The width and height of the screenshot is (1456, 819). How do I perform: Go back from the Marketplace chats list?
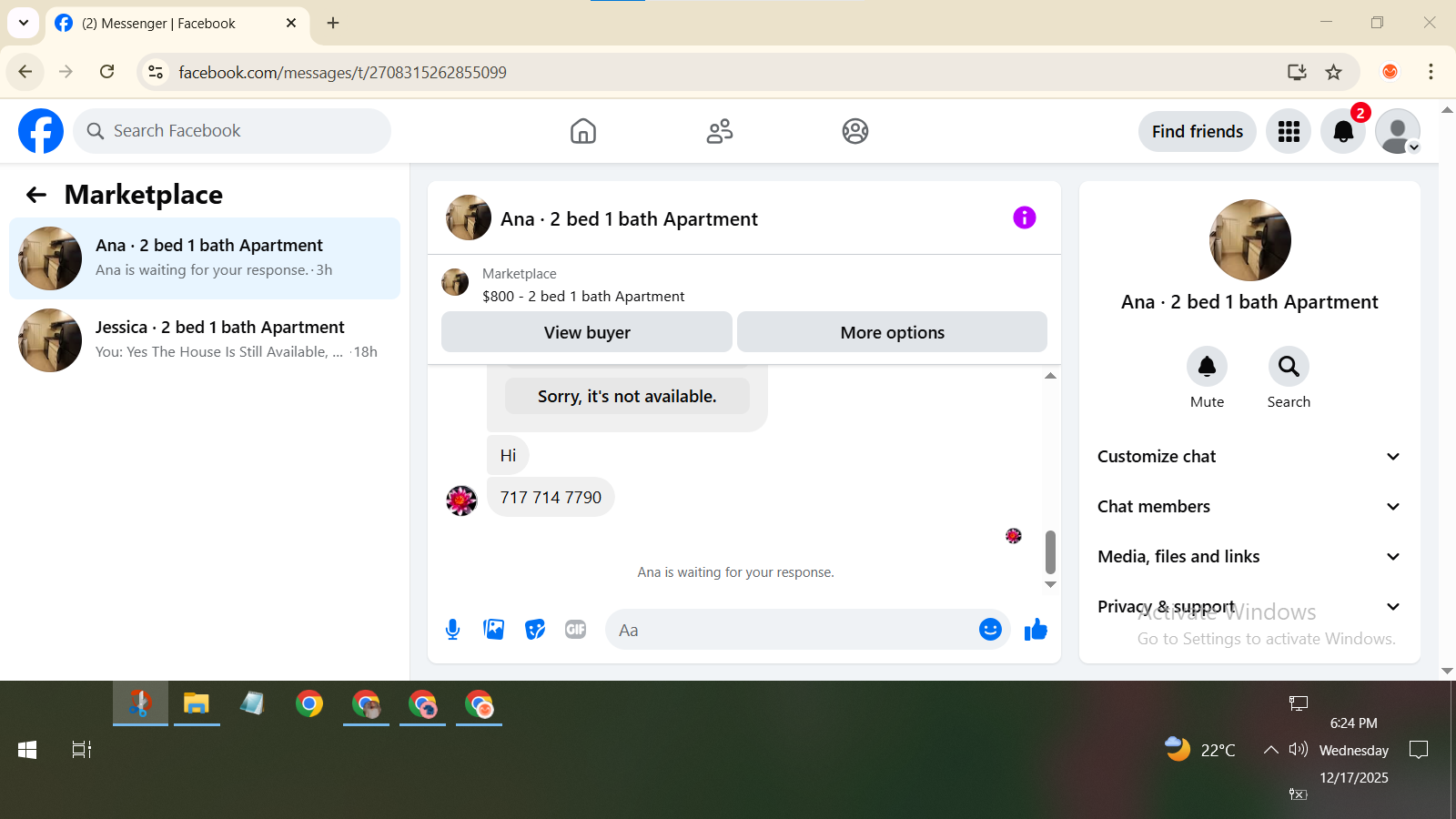(36, 195)
